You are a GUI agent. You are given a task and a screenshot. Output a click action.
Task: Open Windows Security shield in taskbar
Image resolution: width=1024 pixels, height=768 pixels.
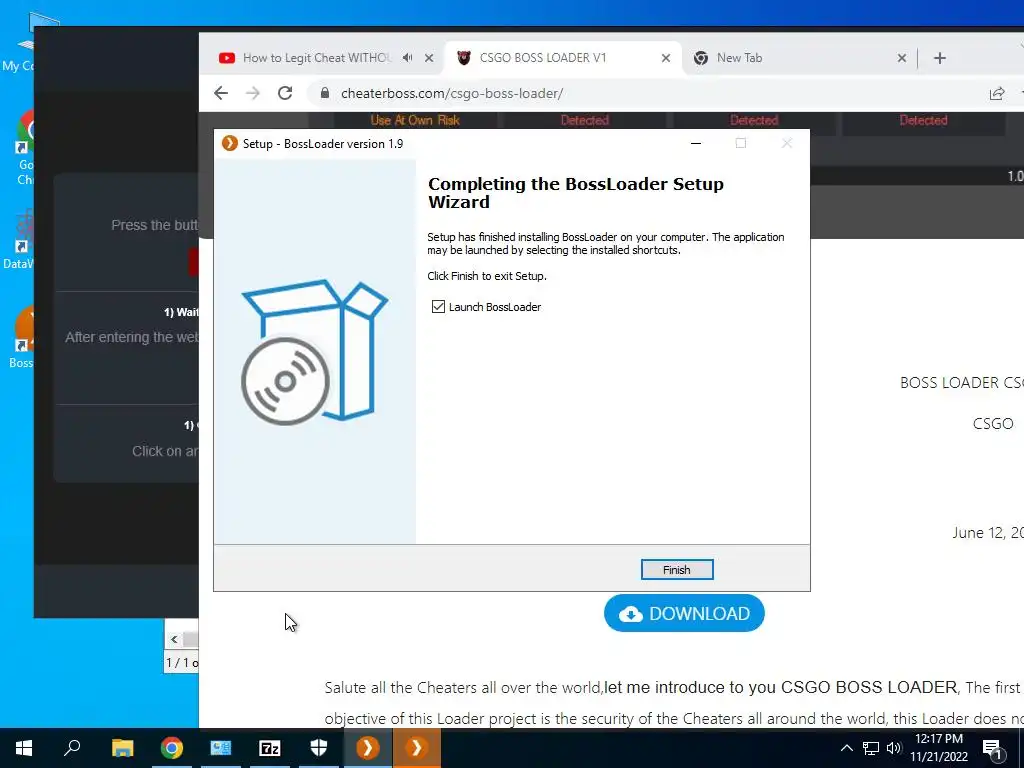(319, 748)
